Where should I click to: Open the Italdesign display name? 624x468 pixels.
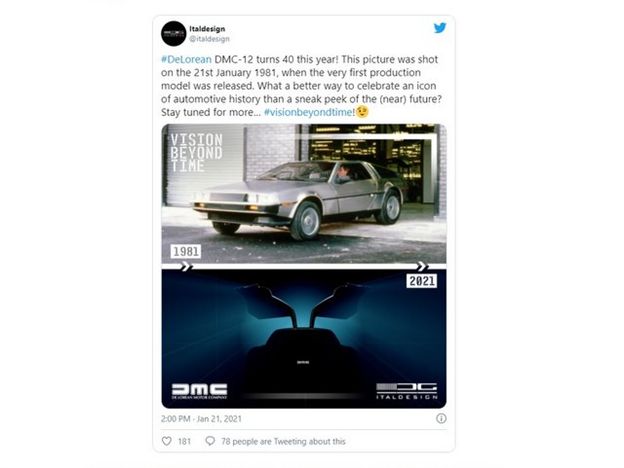coord(207,29)
